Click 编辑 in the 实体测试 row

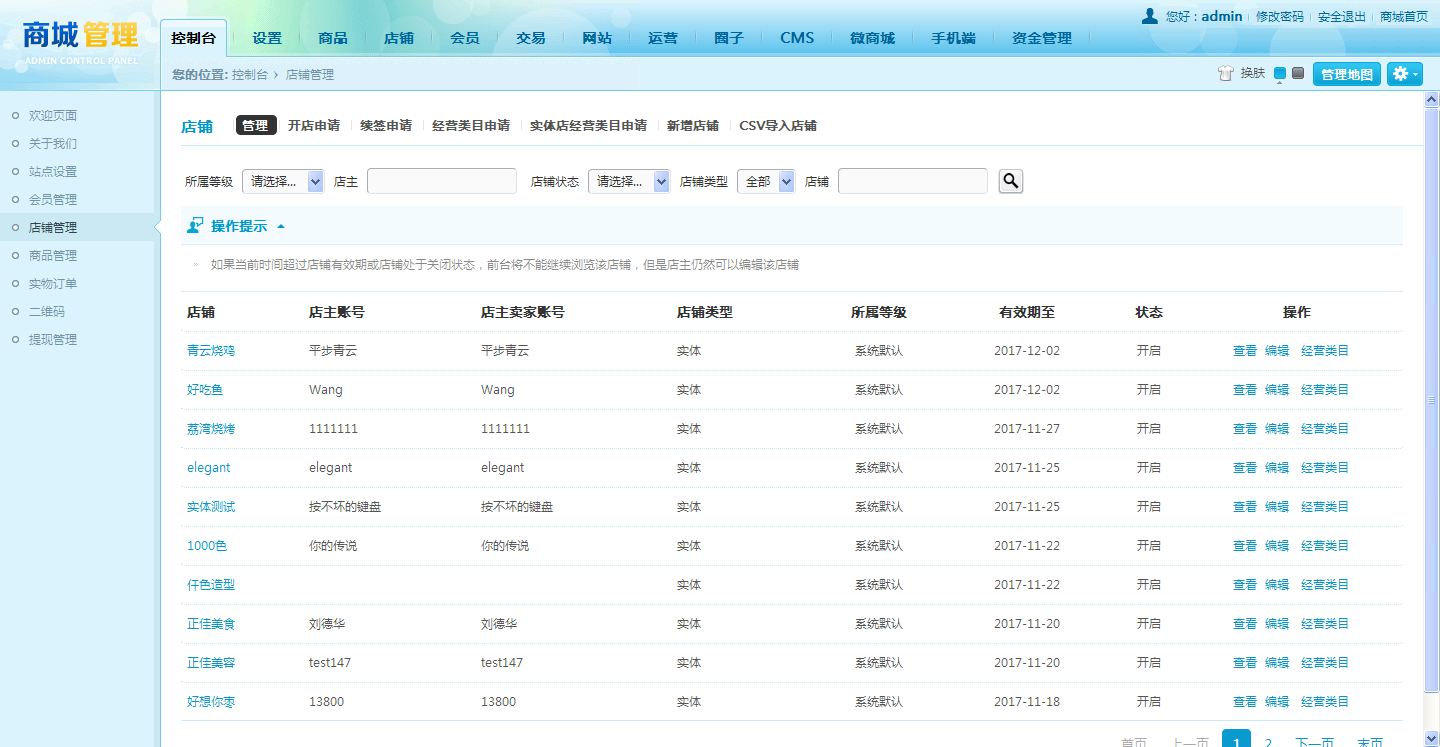coord(1277,507)
